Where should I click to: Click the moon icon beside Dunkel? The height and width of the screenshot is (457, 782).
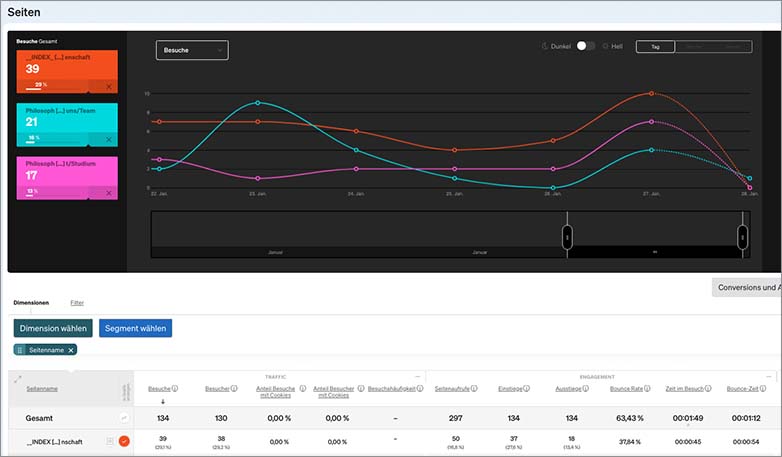(x=545, y=46)
